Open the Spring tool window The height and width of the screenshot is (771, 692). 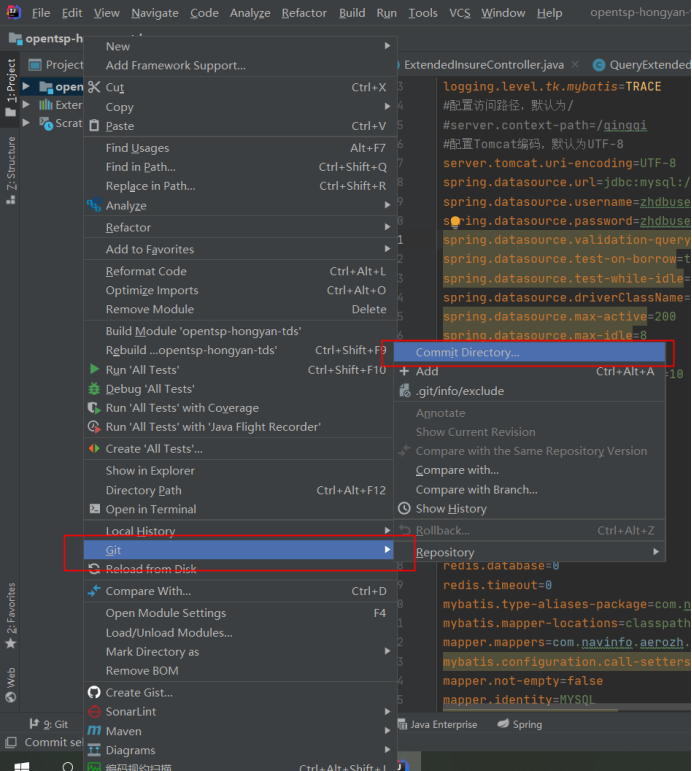click(519, 724)
